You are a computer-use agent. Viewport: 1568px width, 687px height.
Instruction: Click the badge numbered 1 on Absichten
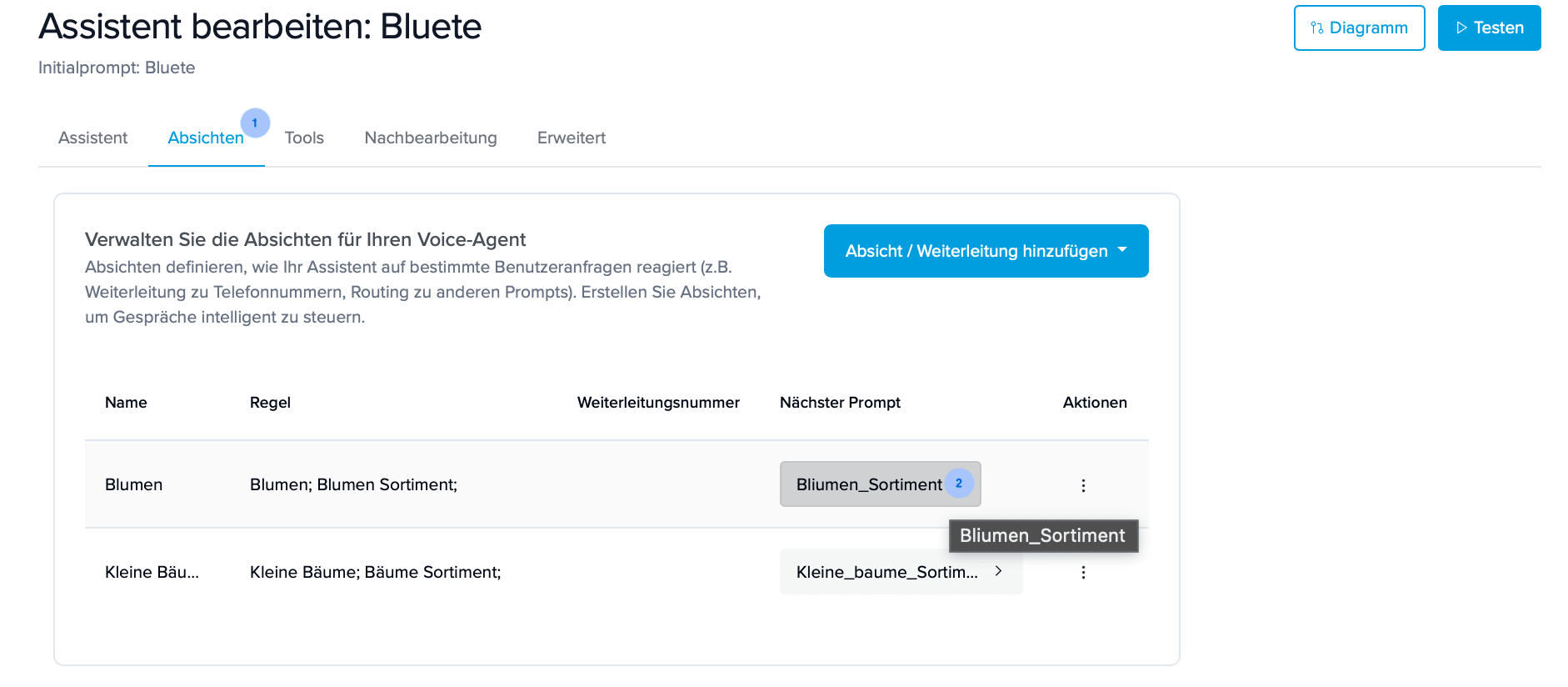255,123
